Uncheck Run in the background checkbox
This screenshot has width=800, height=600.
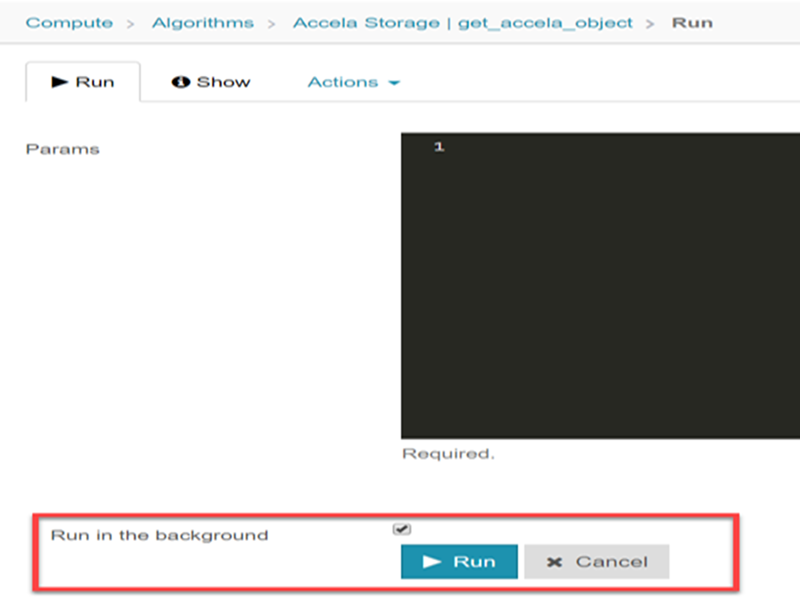[x=402, y=529]
